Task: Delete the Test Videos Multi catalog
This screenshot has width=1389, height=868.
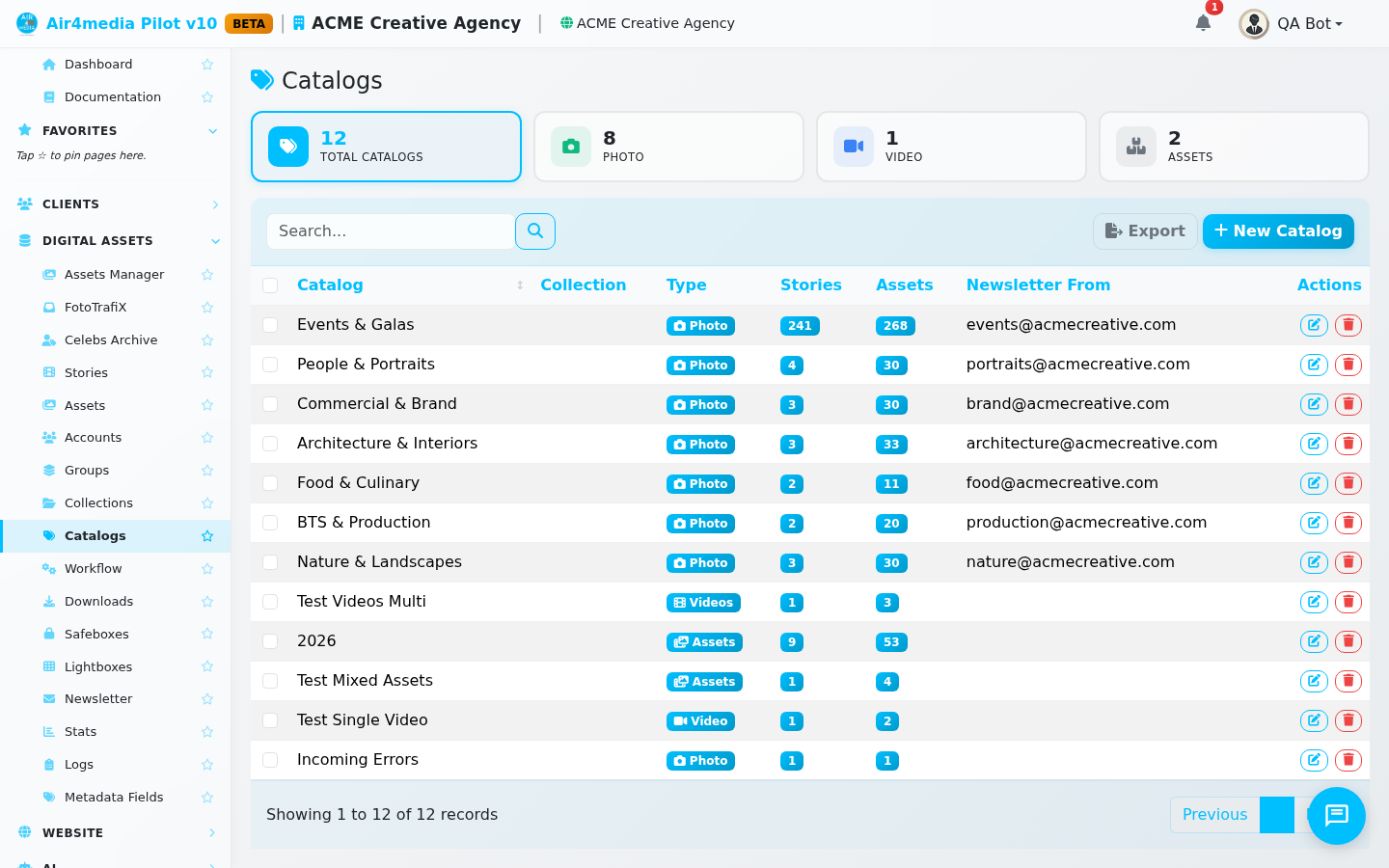Action: point(1348,602)
